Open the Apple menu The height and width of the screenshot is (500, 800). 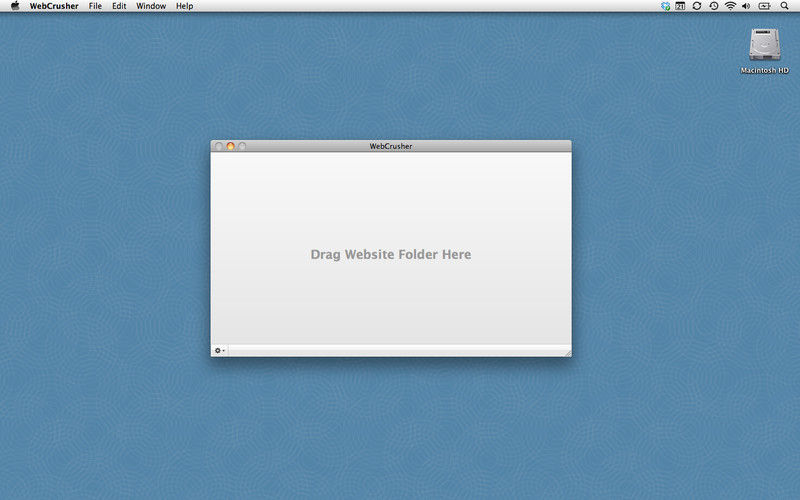pos(15,6)
